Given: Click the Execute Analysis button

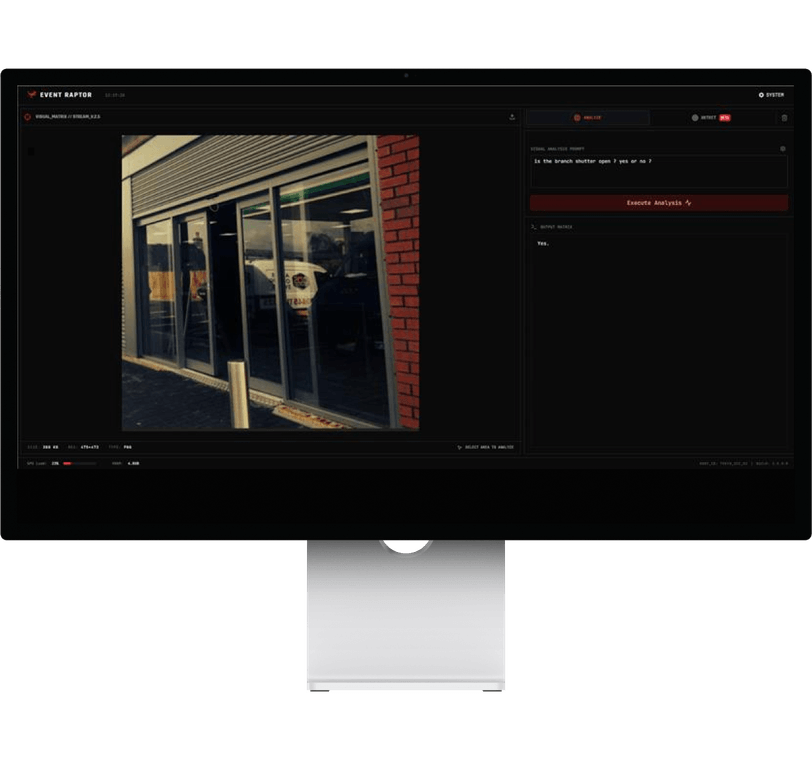Looking at the screenshot, I should [x=659, y=203].
